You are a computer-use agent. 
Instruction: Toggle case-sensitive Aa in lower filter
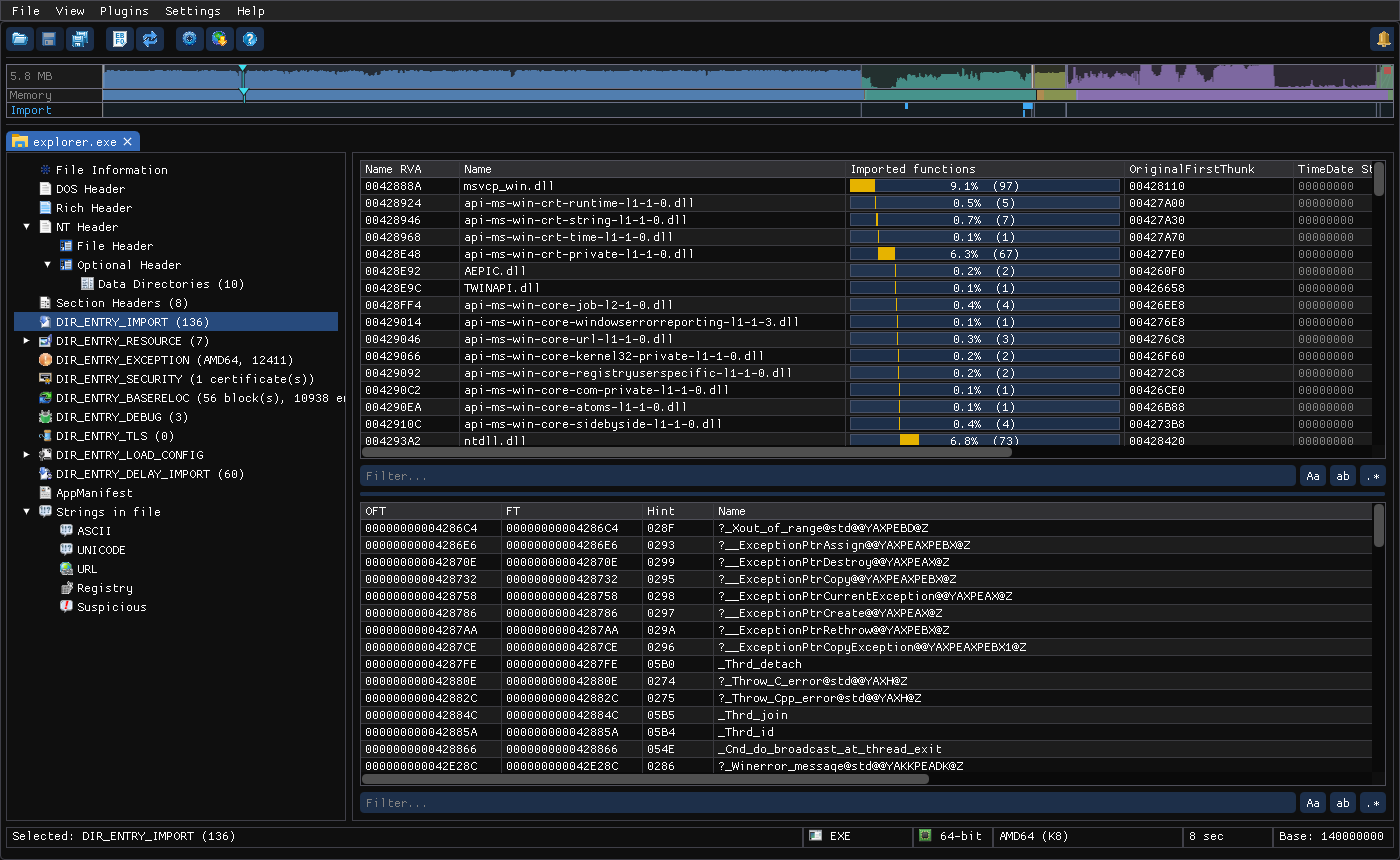coord(1313,803)
